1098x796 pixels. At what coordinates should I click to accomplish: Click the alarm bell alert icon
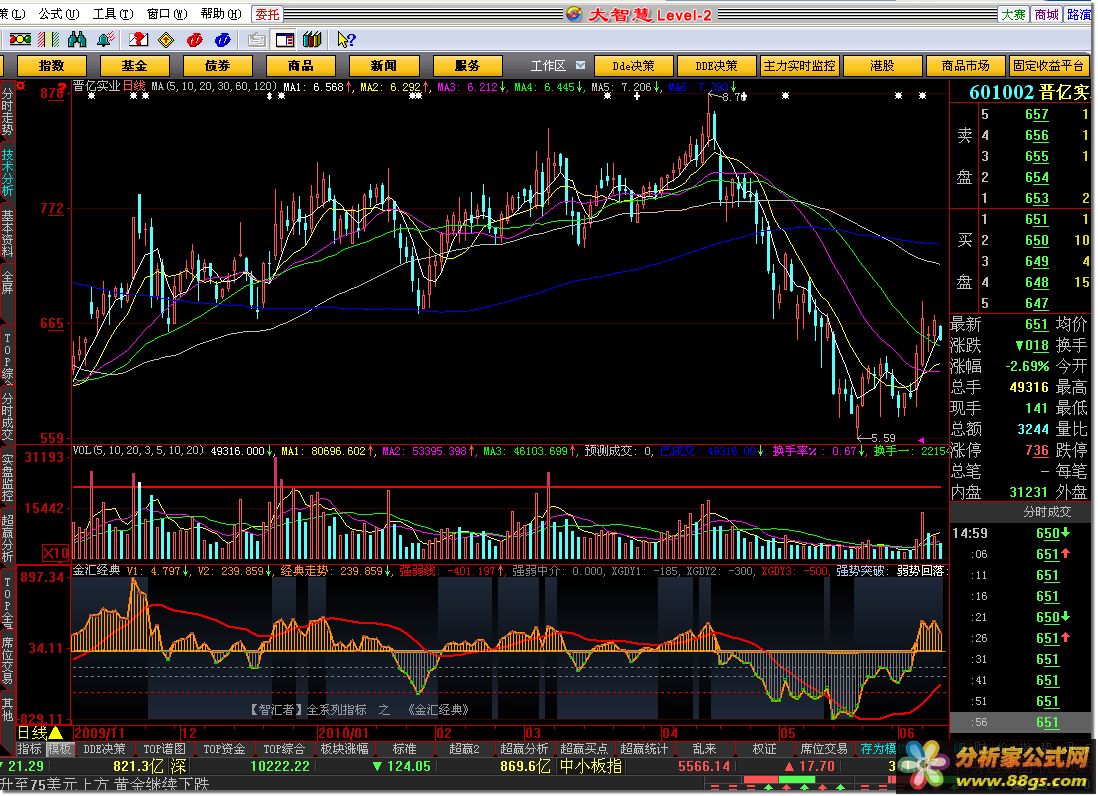pos(106,40)
